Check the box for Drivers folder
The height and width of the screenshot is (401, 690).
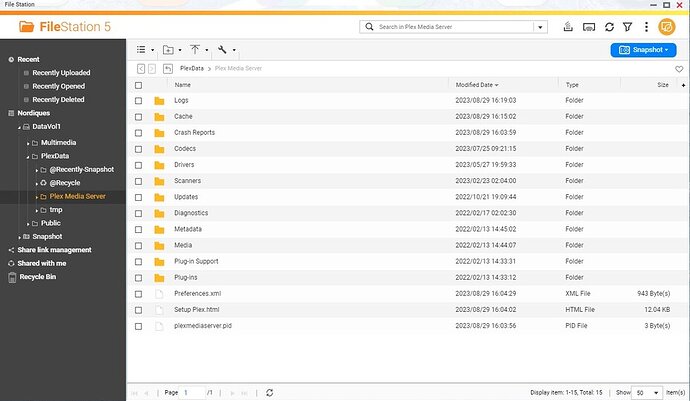tap(139, 165)
